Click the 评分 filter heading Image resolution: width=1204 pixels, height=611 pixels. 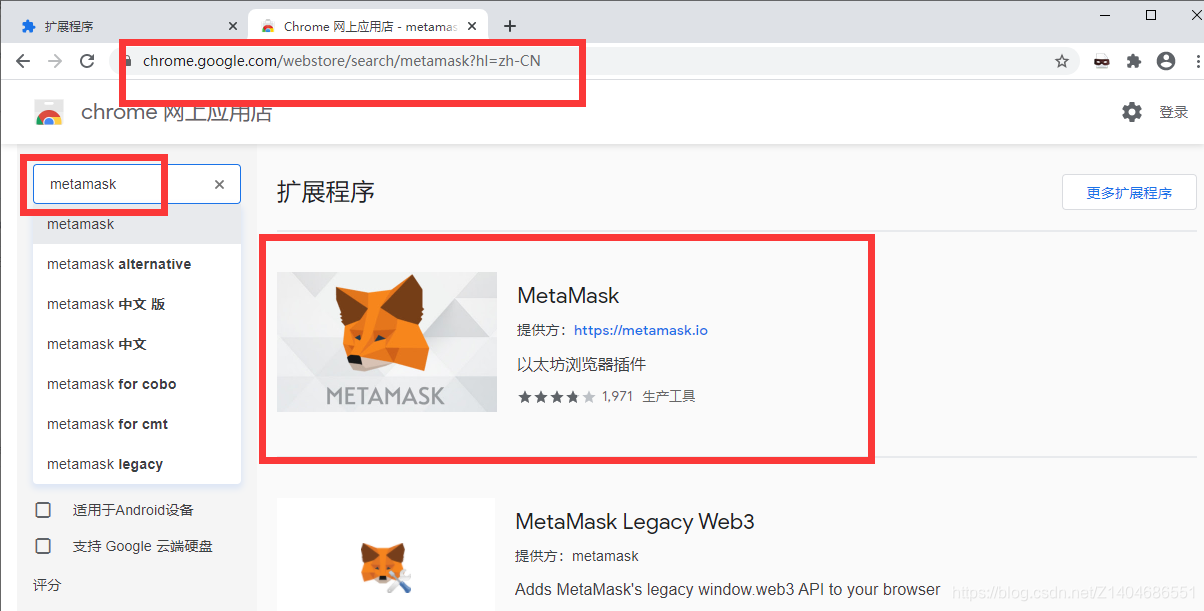[47, 585]
